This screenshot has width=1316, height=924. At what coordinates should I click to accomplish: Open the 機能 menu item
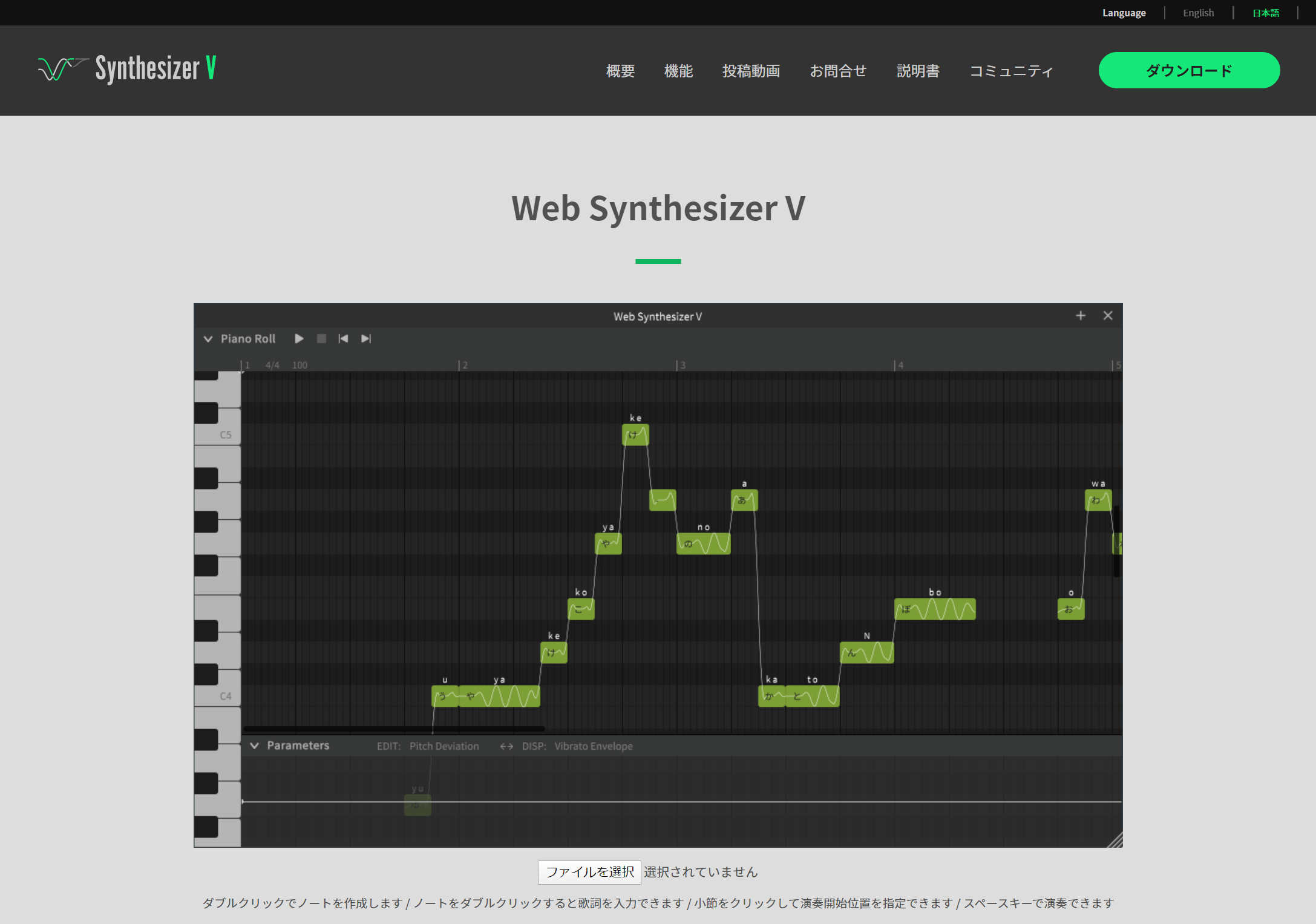click(678, 71)
